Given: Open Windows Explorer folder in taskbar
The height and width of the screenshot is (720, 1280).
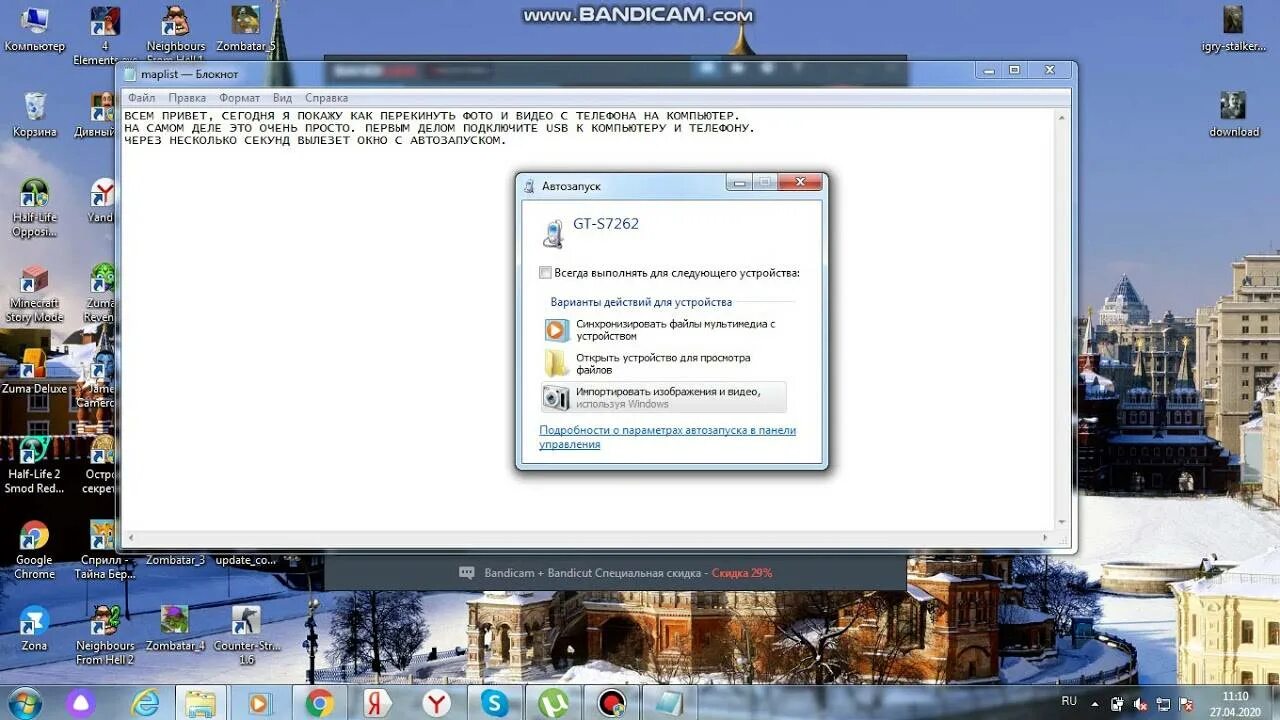Looking at the screenshot, I should (201, 703).
